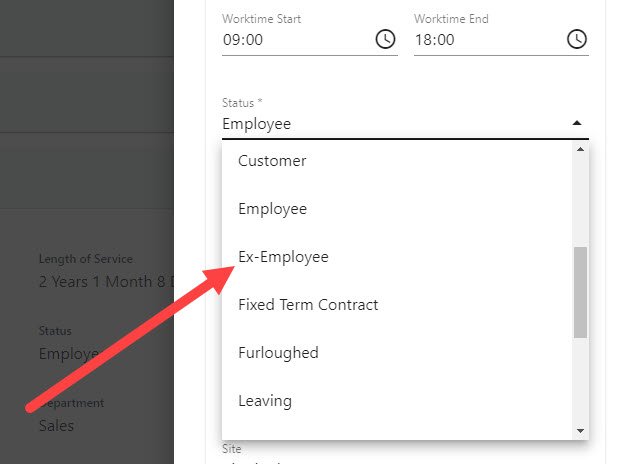
Task: Choose Leaving from the status list
Action: (265, 401)
